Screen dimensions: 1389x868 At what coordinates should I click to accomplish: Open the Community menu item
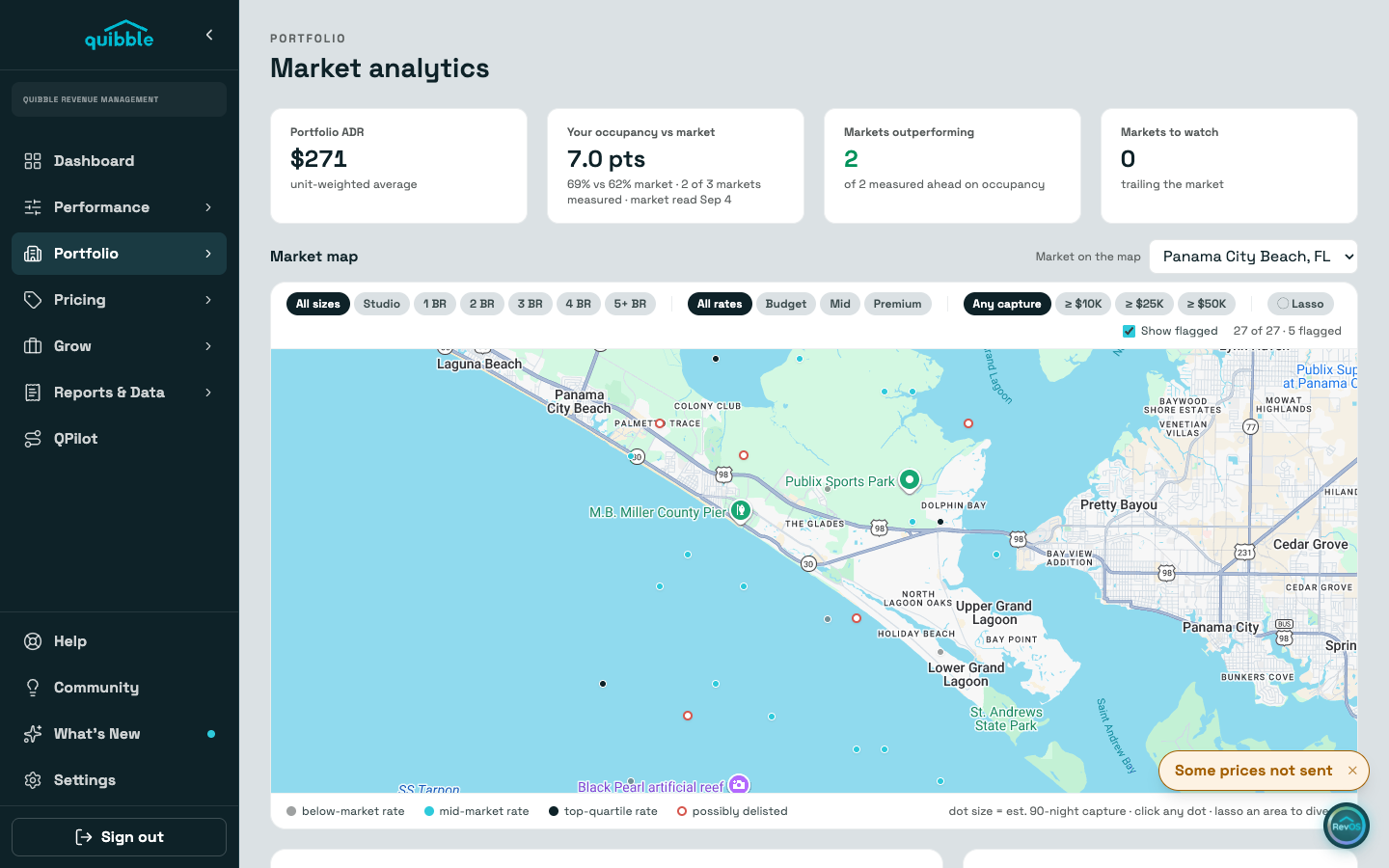[x=119, y=688]
